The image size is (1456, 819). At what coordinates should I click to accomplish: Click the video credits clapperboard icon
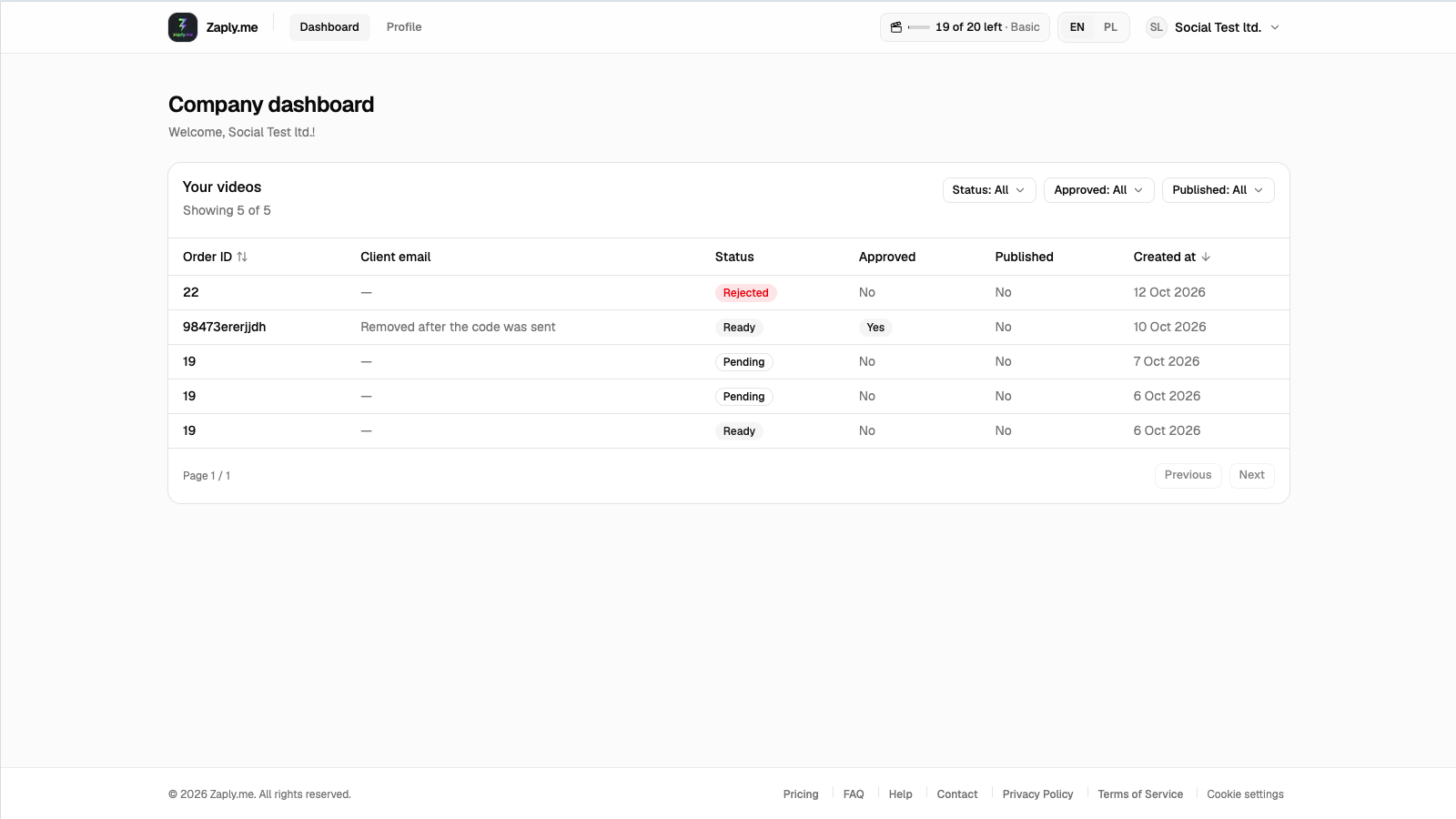[x=896, y=27]
